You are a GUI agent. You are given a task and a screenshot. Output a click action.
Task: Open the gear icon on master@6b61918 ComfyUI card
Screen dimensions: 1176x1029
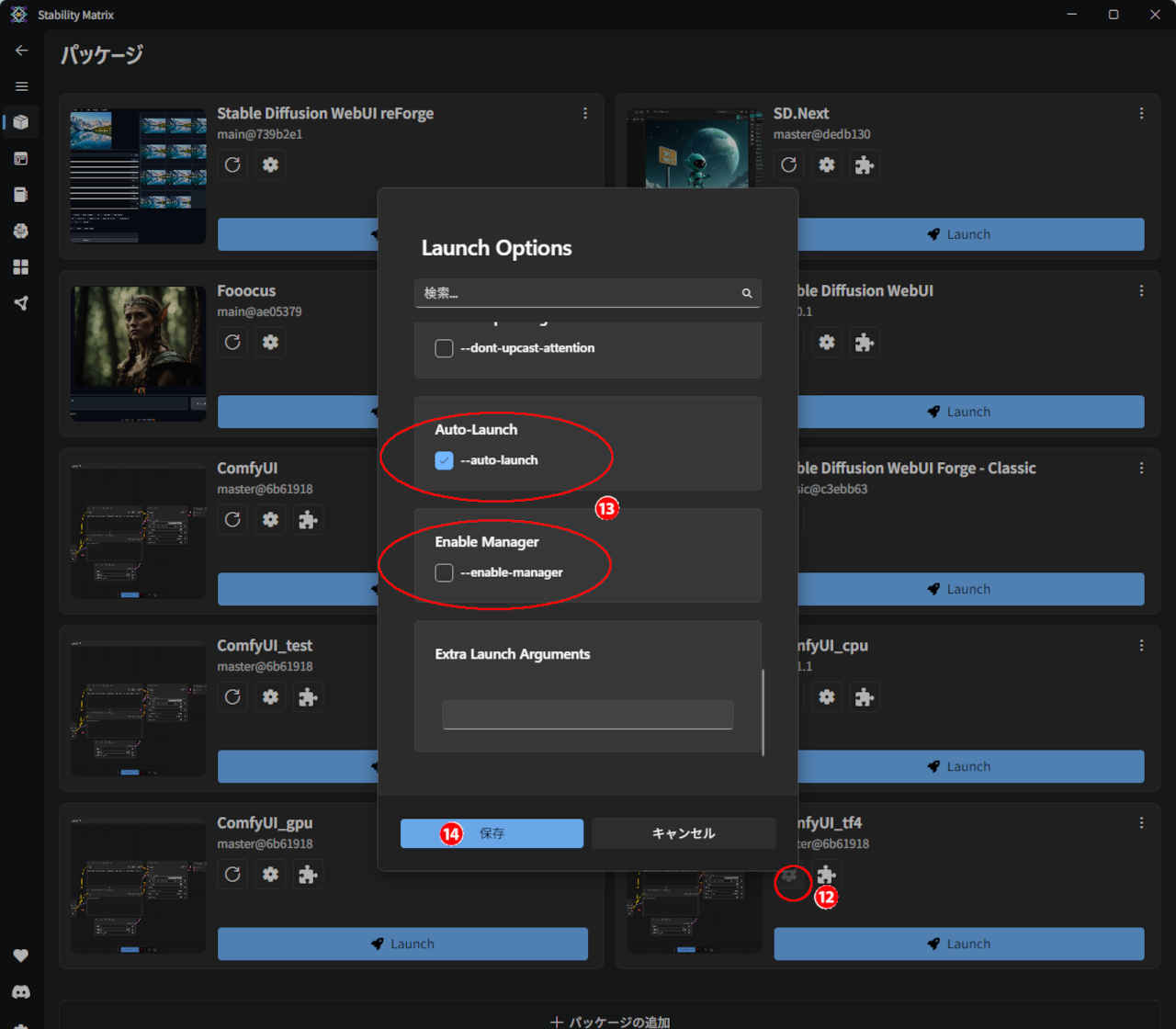(x=270, y=519)
